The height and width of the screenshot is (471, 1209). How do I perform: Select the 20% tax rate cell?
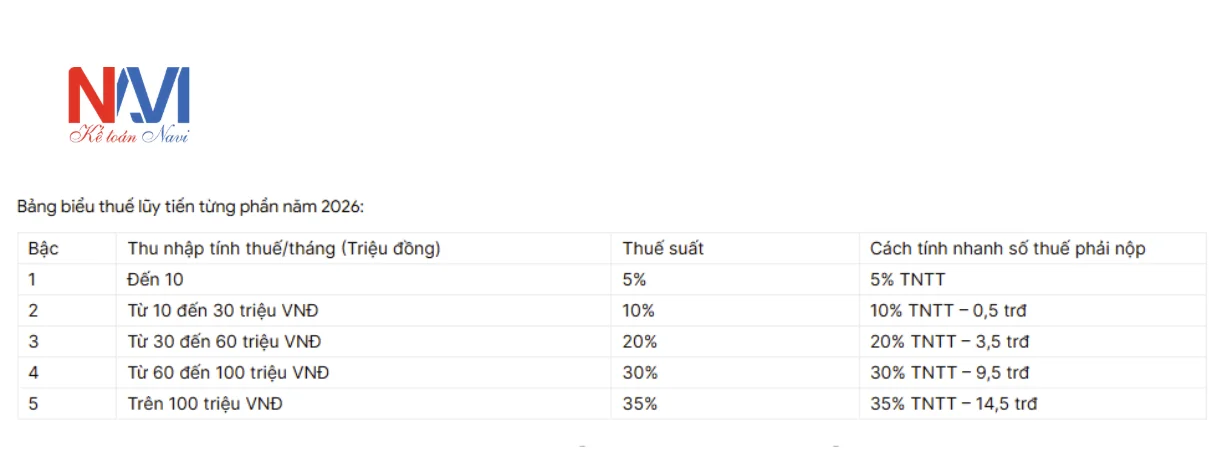[639, 342]
